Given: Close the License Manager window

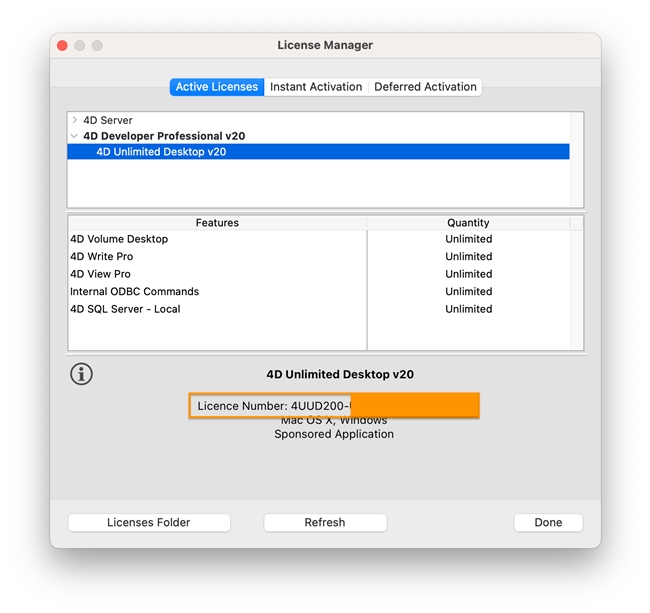Looking at the screenshot, I should click(x=62, y=46).
